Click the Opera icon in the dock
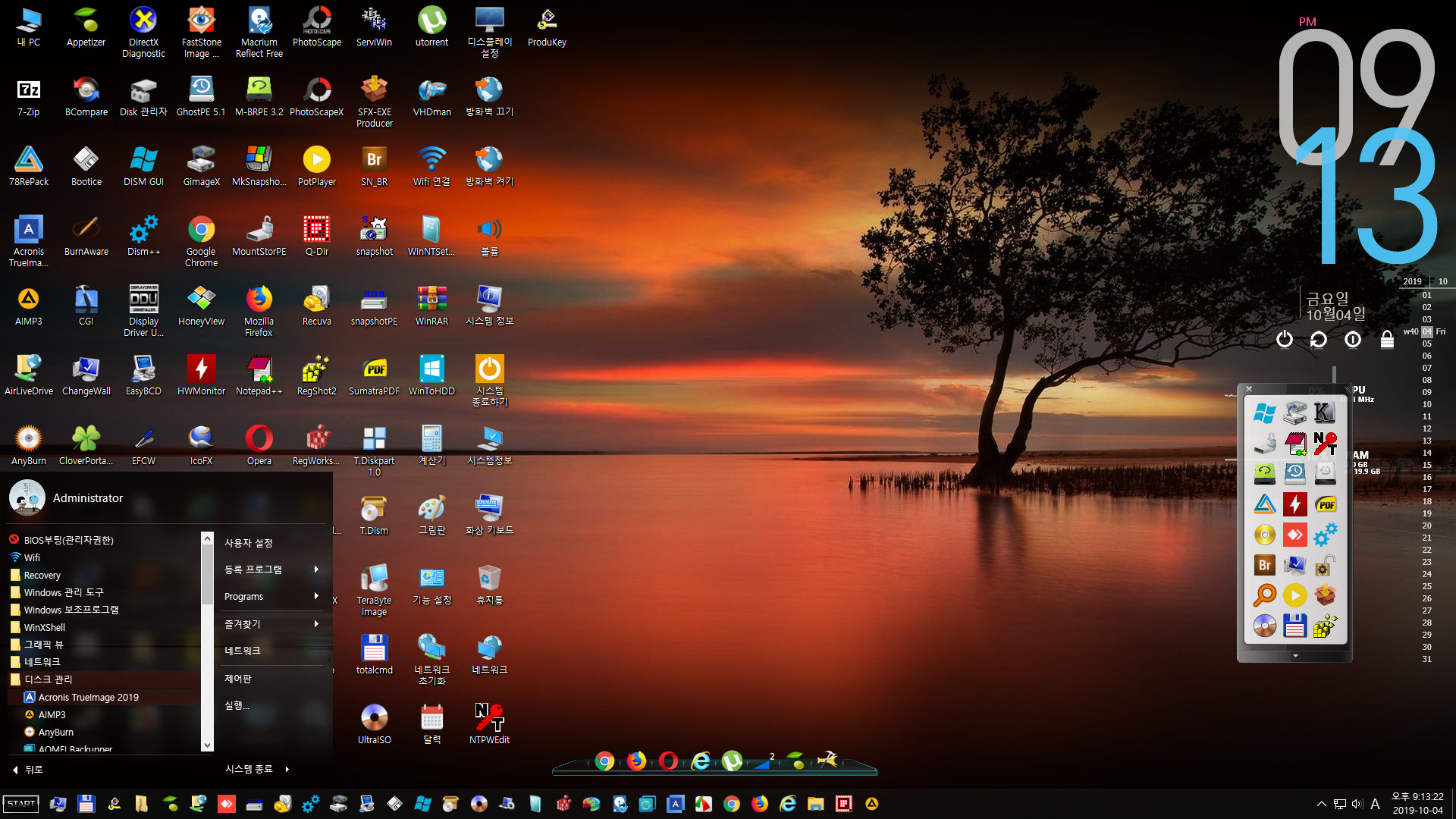This screenshot has width=1456, height=819. click(x=668, y=761)
